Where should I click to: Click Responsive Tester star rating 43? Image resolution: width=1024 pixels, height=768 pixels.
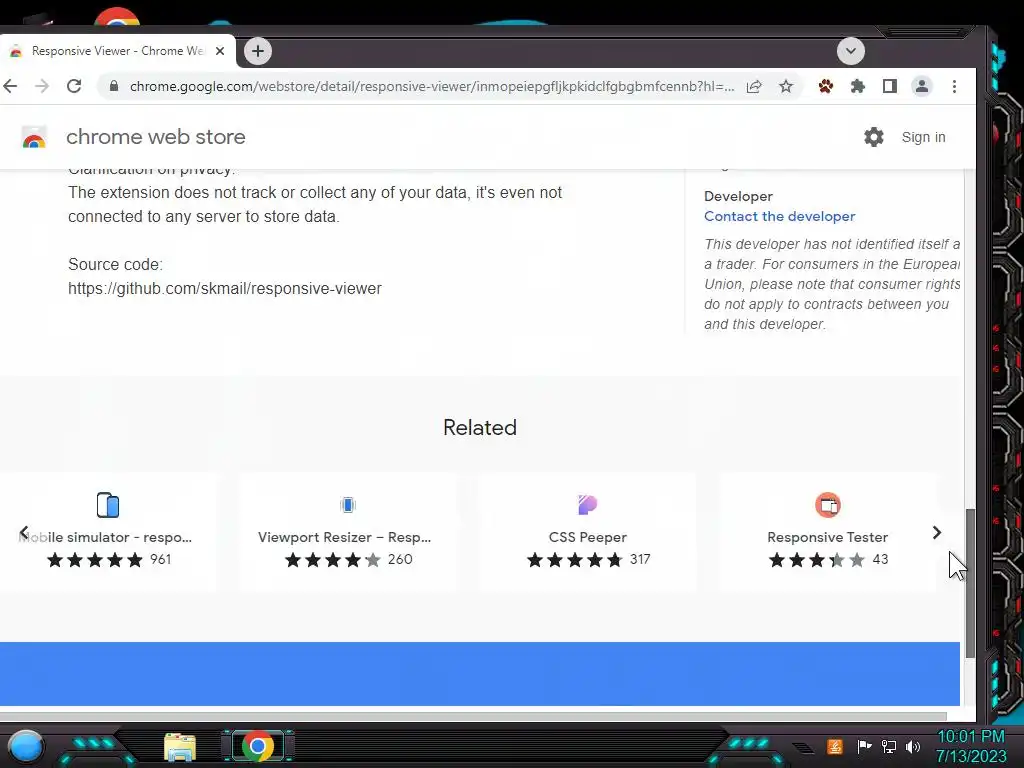coord(828,560)
